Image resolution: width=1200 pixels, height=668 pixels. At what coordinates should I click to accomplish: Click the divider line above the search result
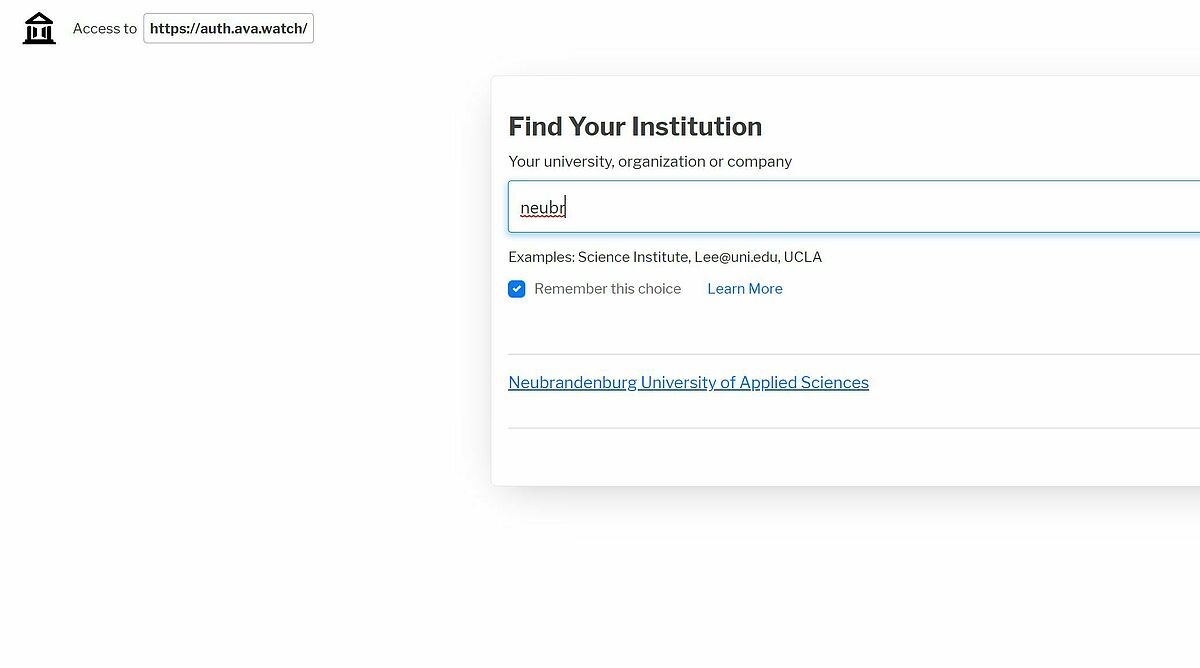click(854, 354)
